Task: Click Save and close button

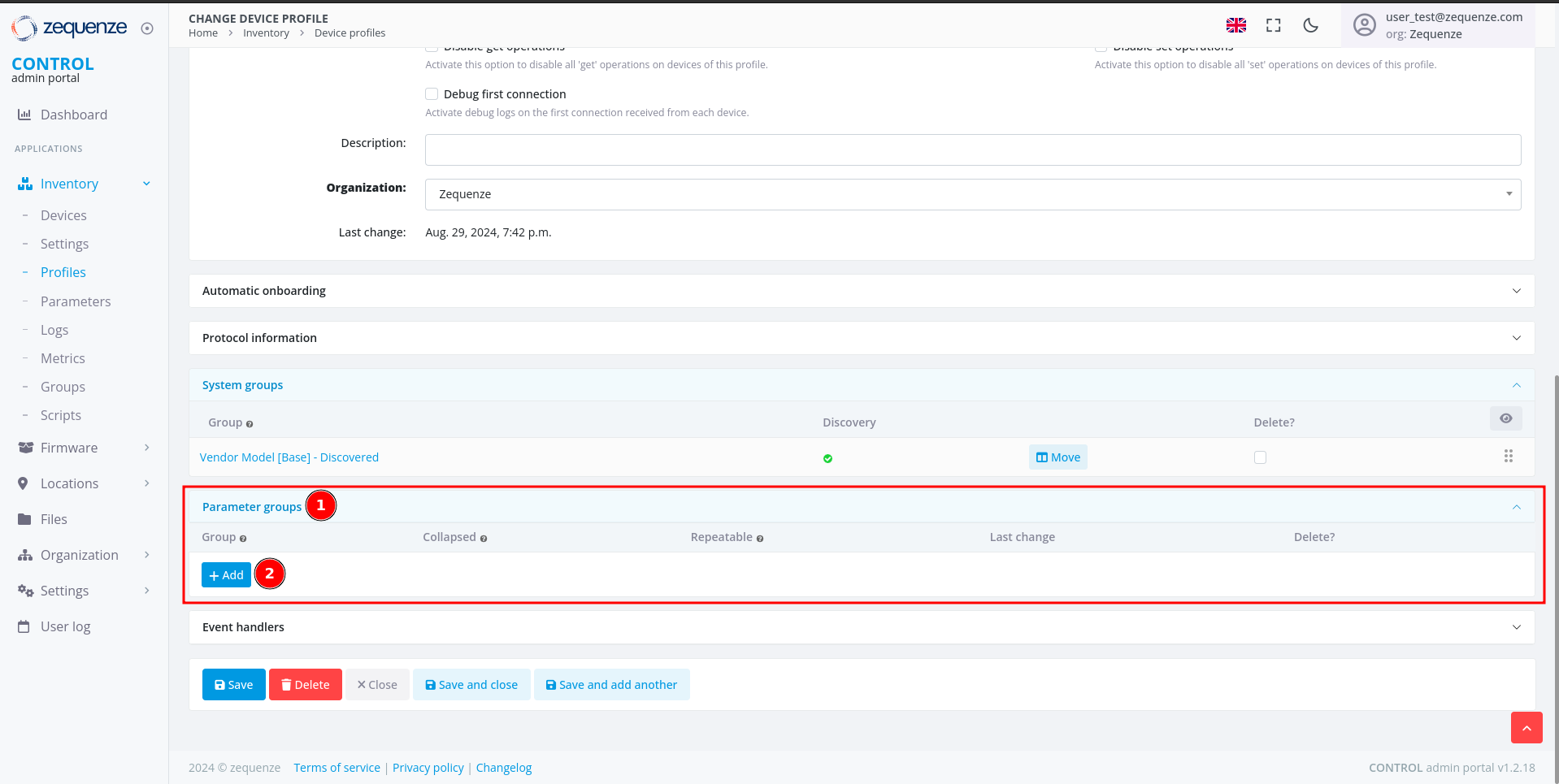Action: pyautogui.click(x=471, y=685)
